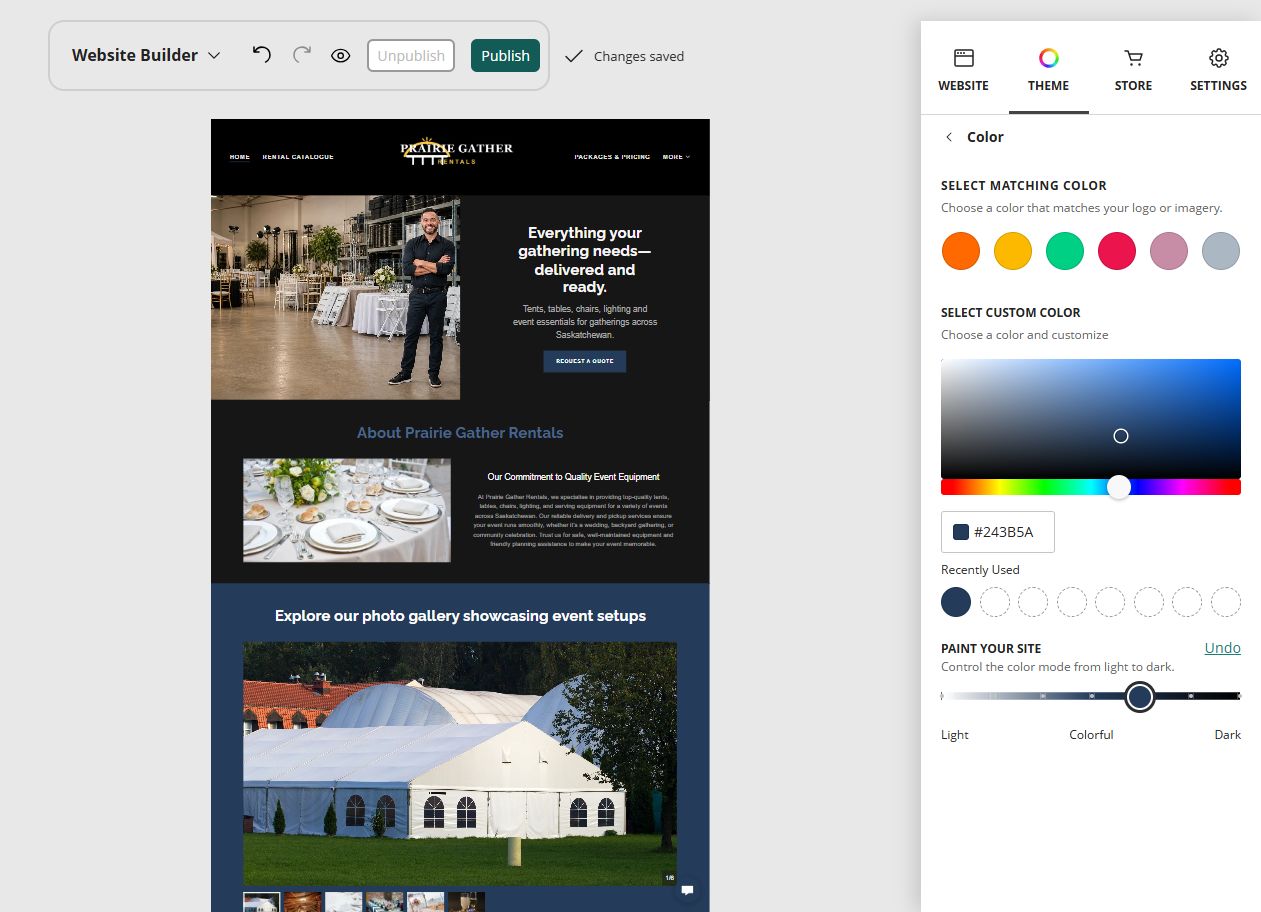Preview site with the eye icon
This screenshot has height=912, width=1261.
[341, 56]
